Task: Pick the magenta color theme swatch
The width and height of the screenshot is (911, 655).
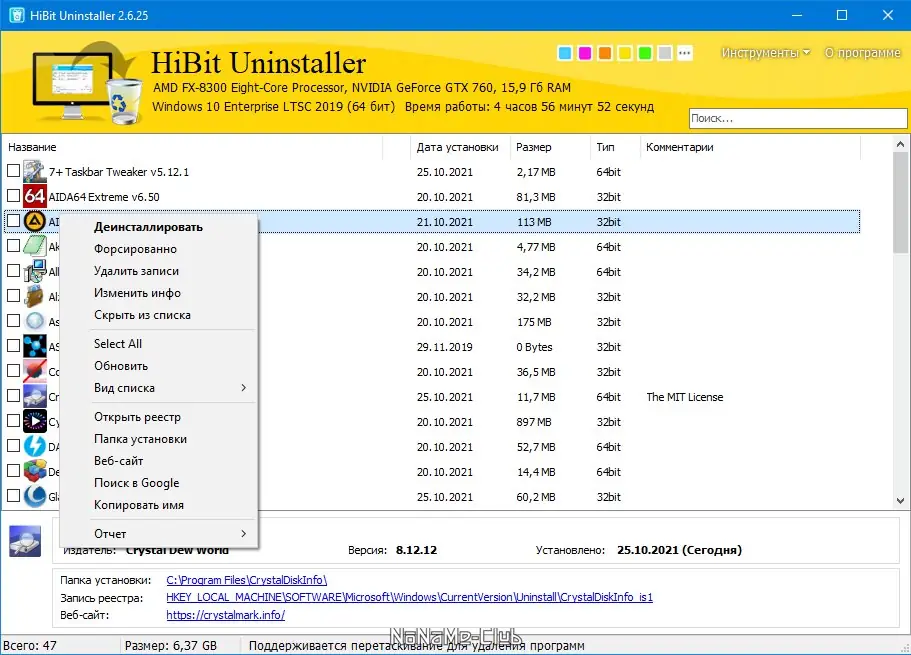Action: [585, 53]
